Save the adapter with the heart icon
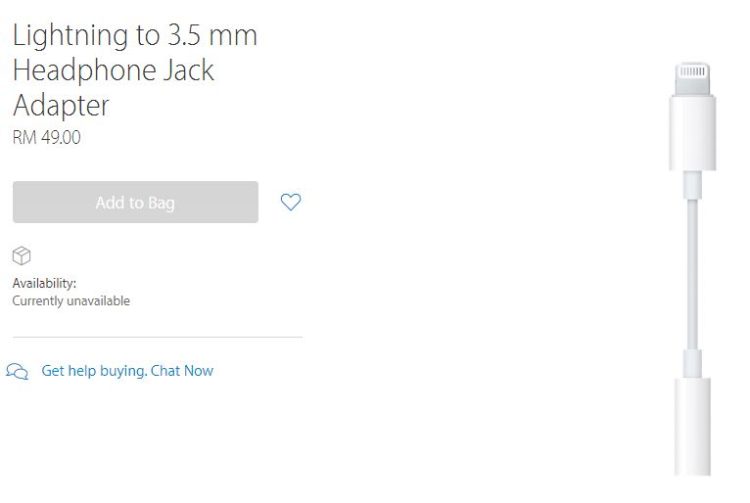The image size is (750, 503). (x=290, y=202)
